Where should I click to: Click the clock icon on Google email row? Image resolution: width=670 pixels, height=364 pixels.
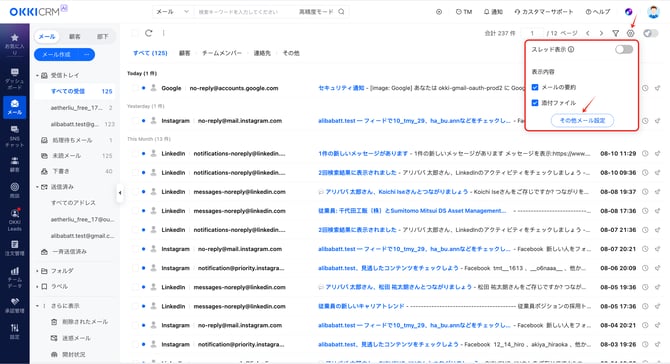click(645, 88)
